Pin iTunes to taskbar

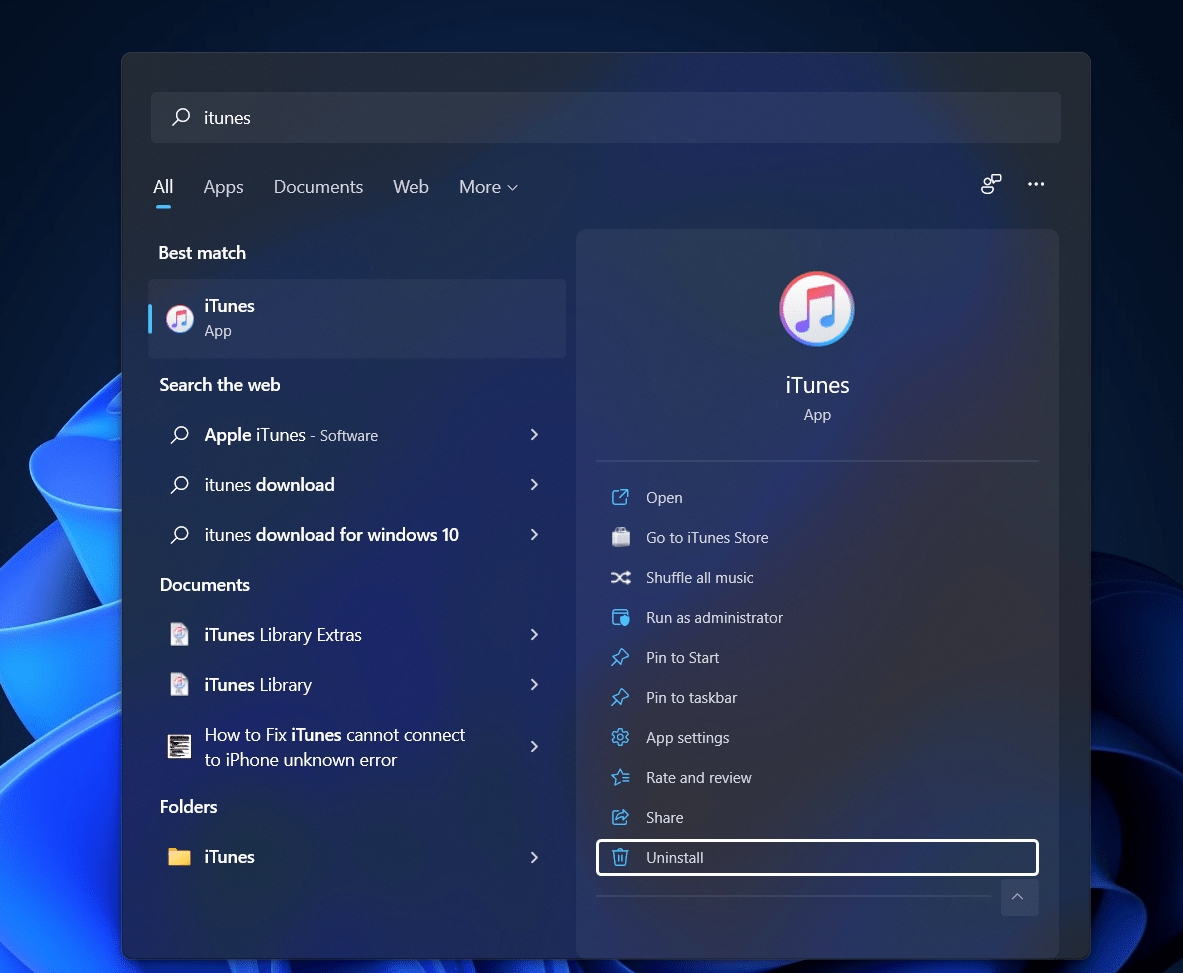(691, 698)
